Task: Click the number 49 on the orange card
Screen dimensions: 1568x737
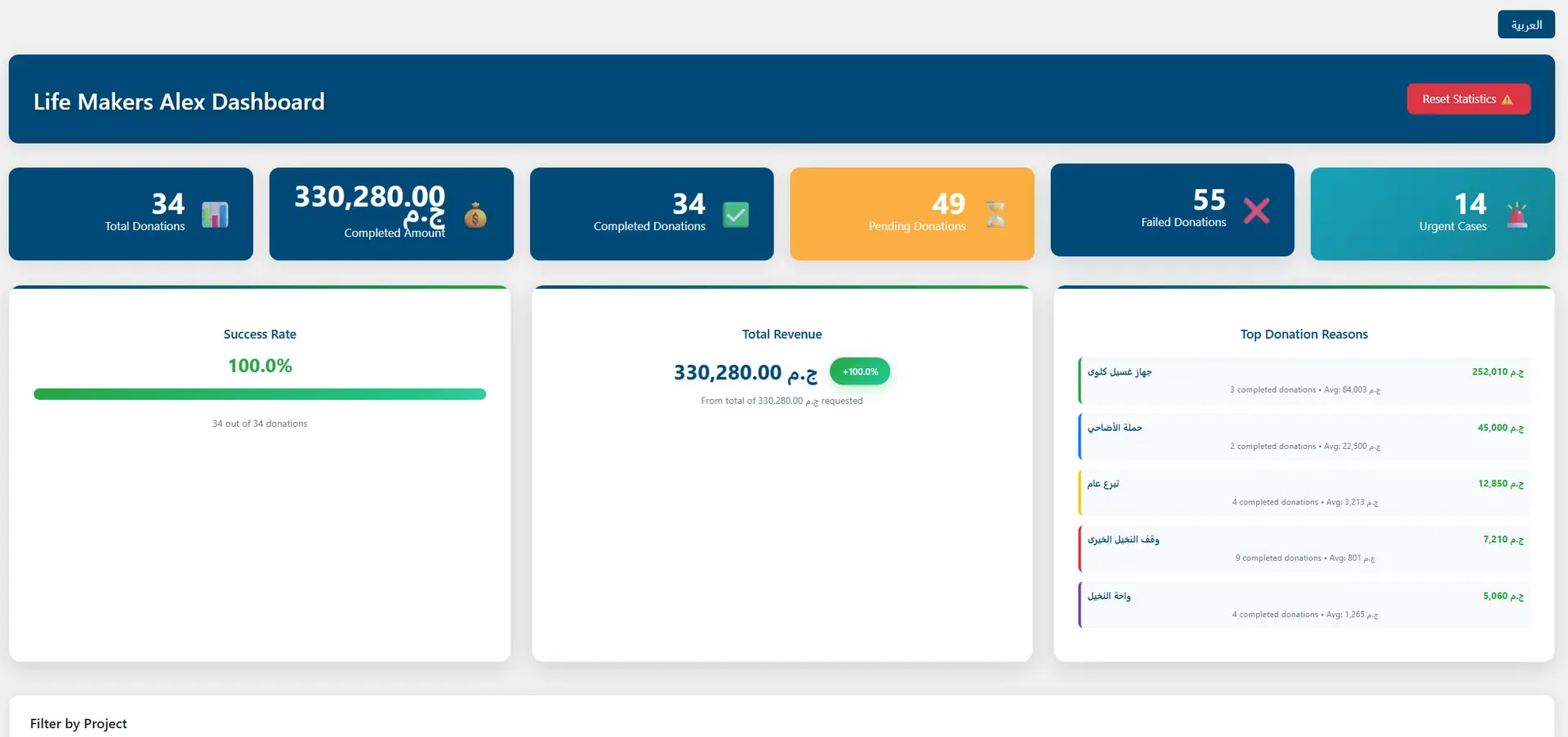Action: (x=949, y=203)
